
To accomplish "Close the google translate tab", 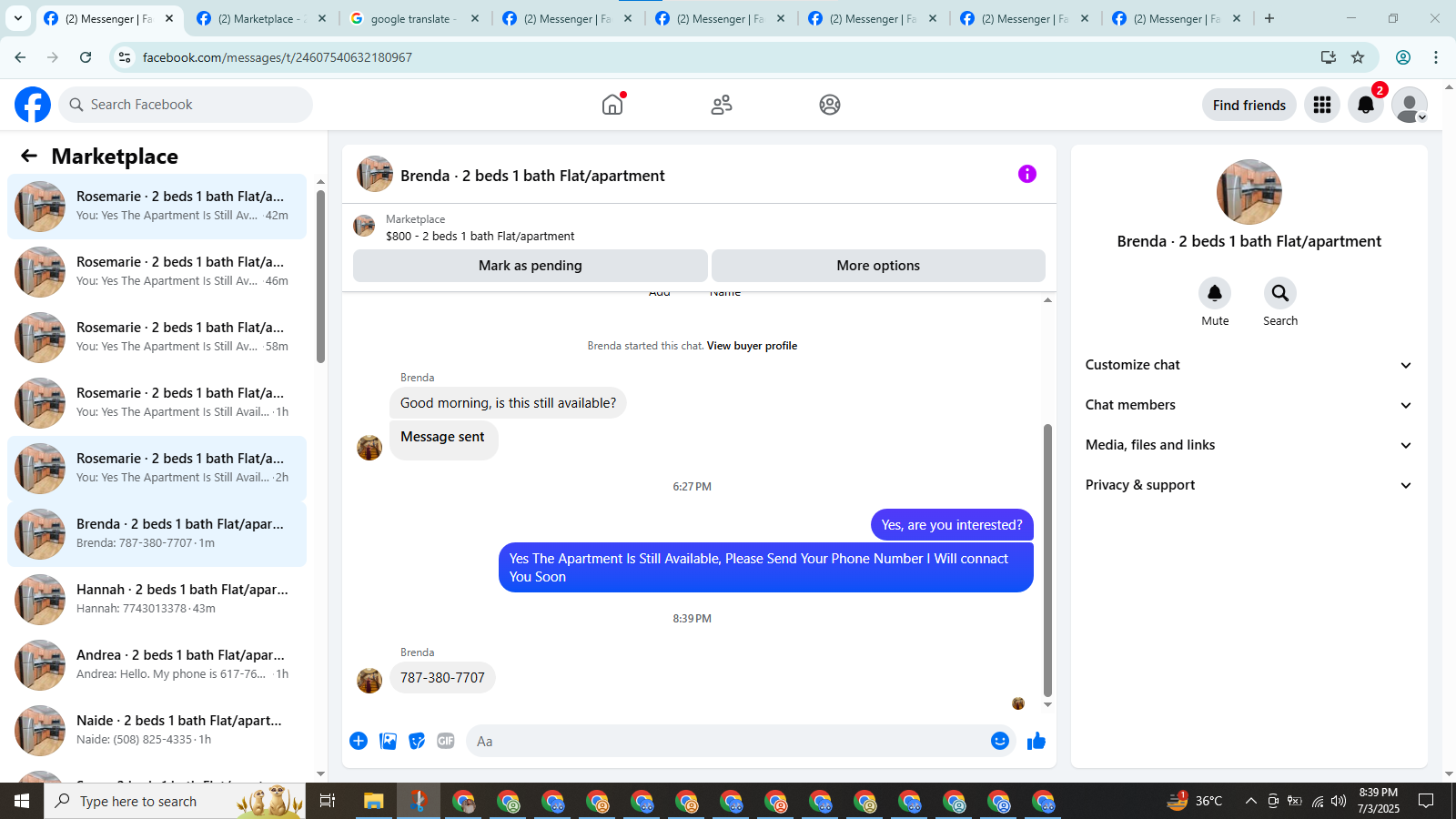I will coord(475,18).
